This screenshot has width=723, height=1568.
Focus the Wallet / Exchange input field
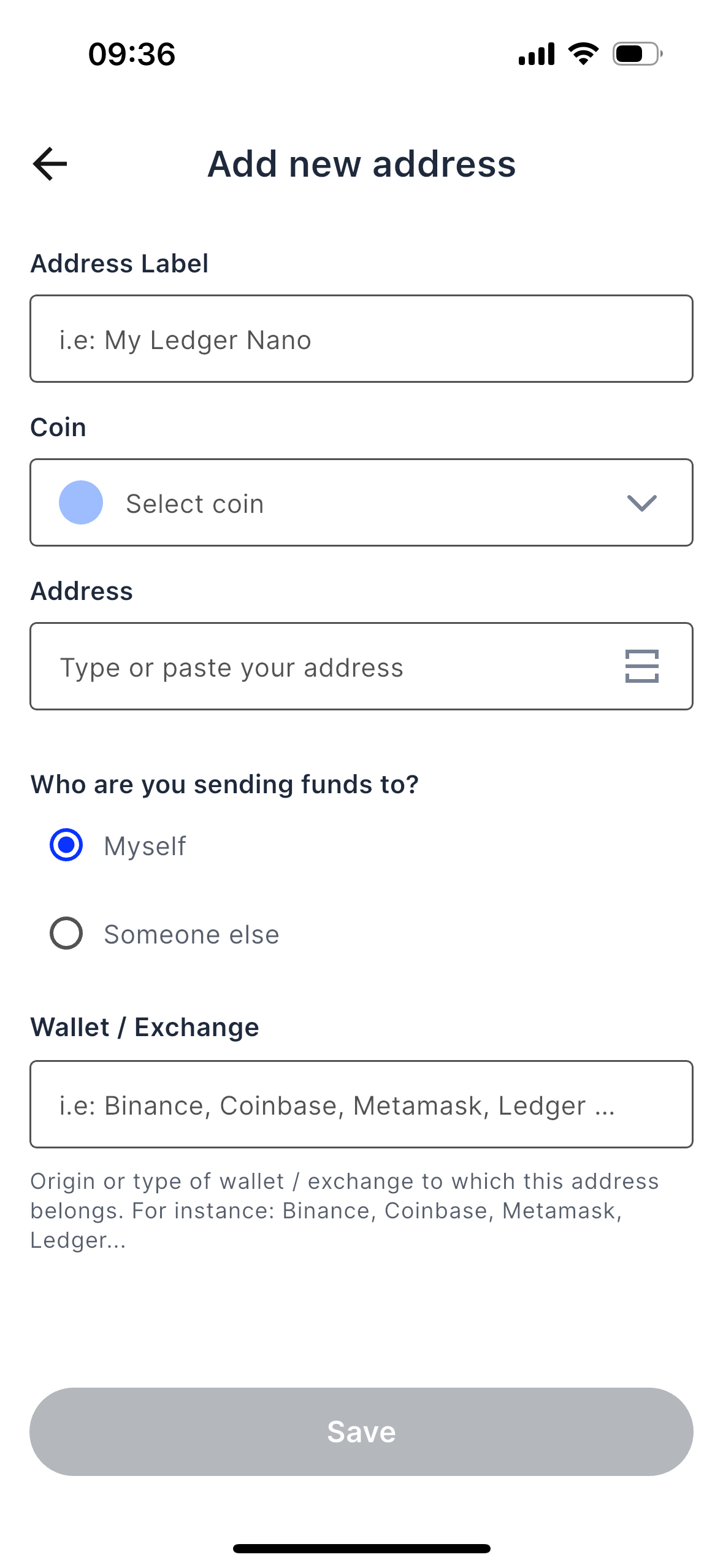361,1104
